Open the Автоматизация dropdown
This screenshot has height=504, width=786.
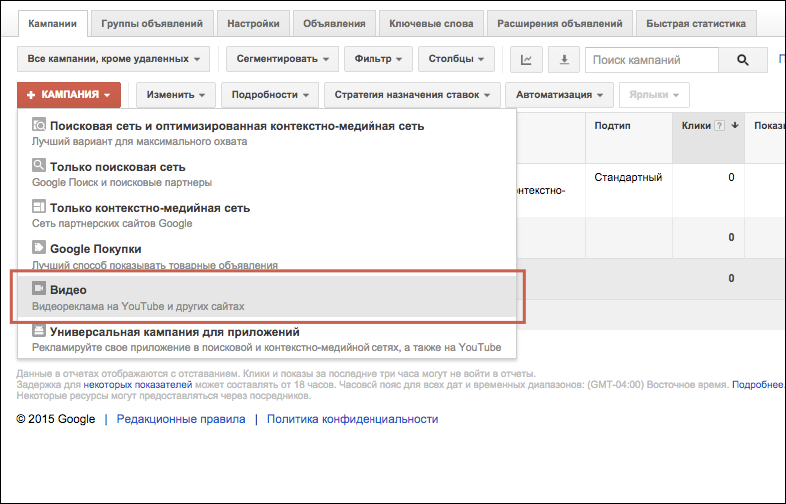[x=559, y=95]
